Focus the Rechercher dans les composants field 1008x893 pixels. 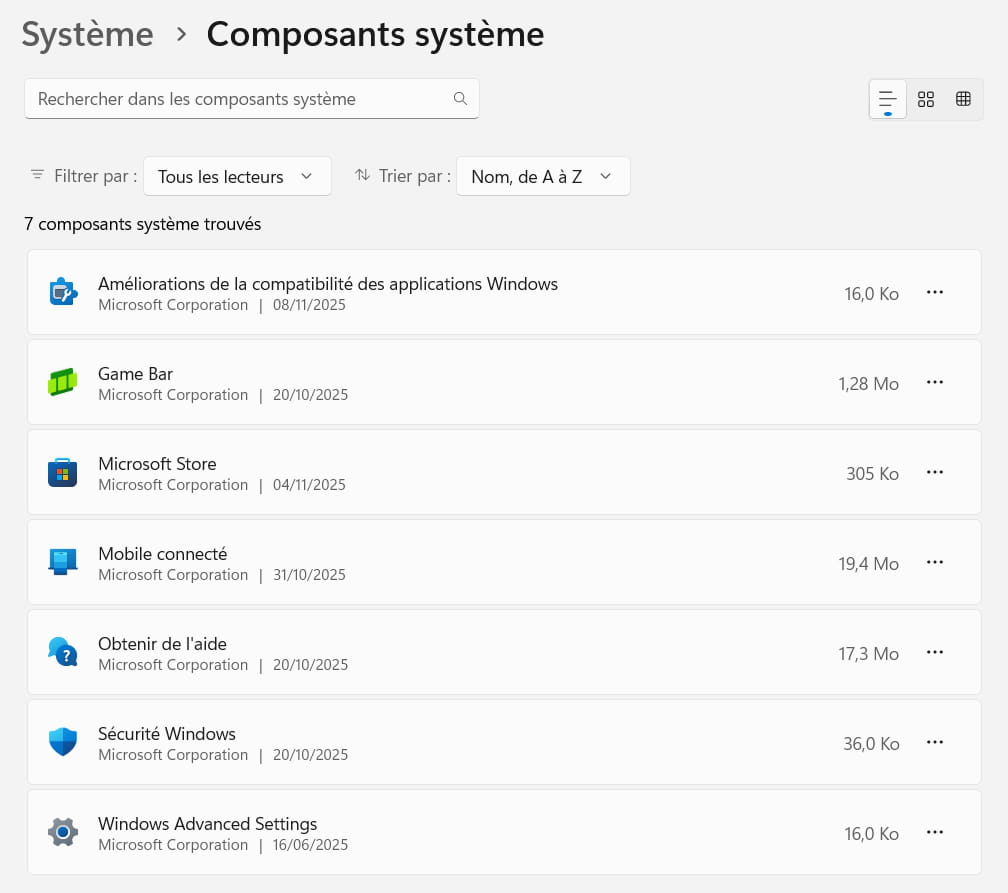[240, 99]
